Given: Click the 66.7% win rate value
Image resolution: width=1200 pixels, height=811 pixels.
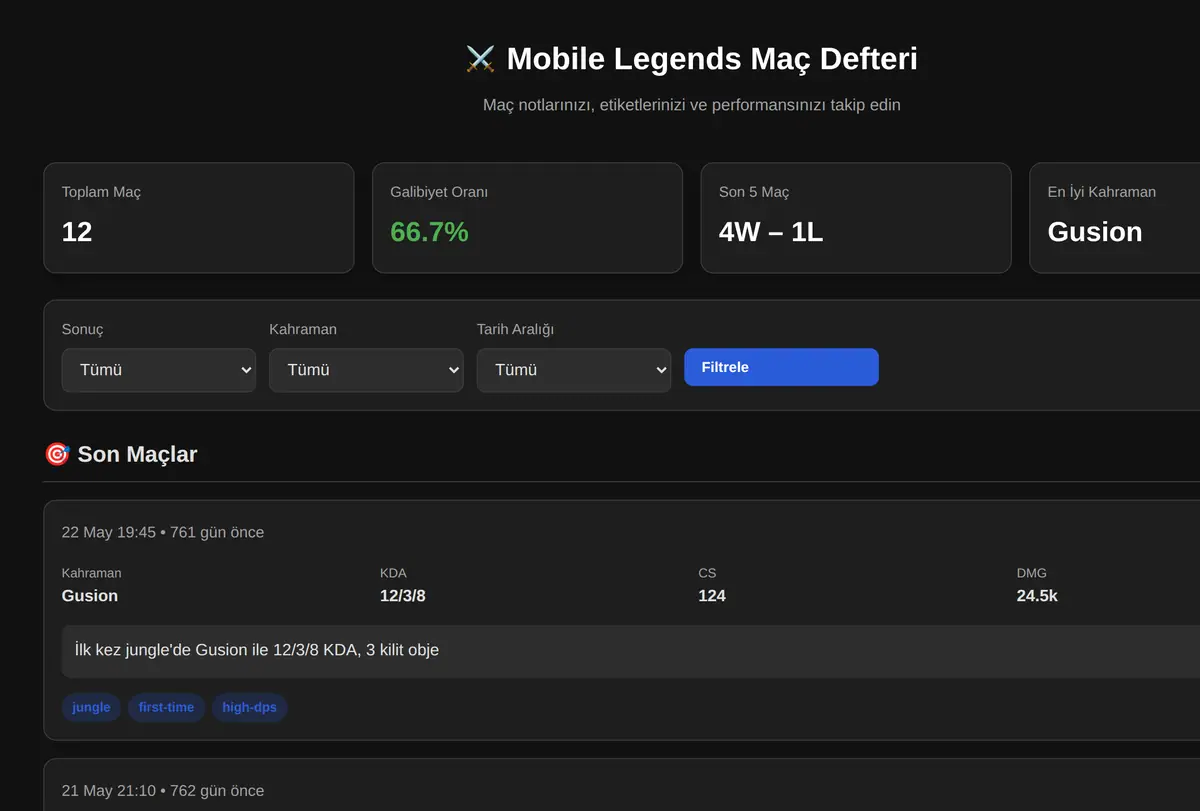Looking at the screenshot, I should coord(429,232).
